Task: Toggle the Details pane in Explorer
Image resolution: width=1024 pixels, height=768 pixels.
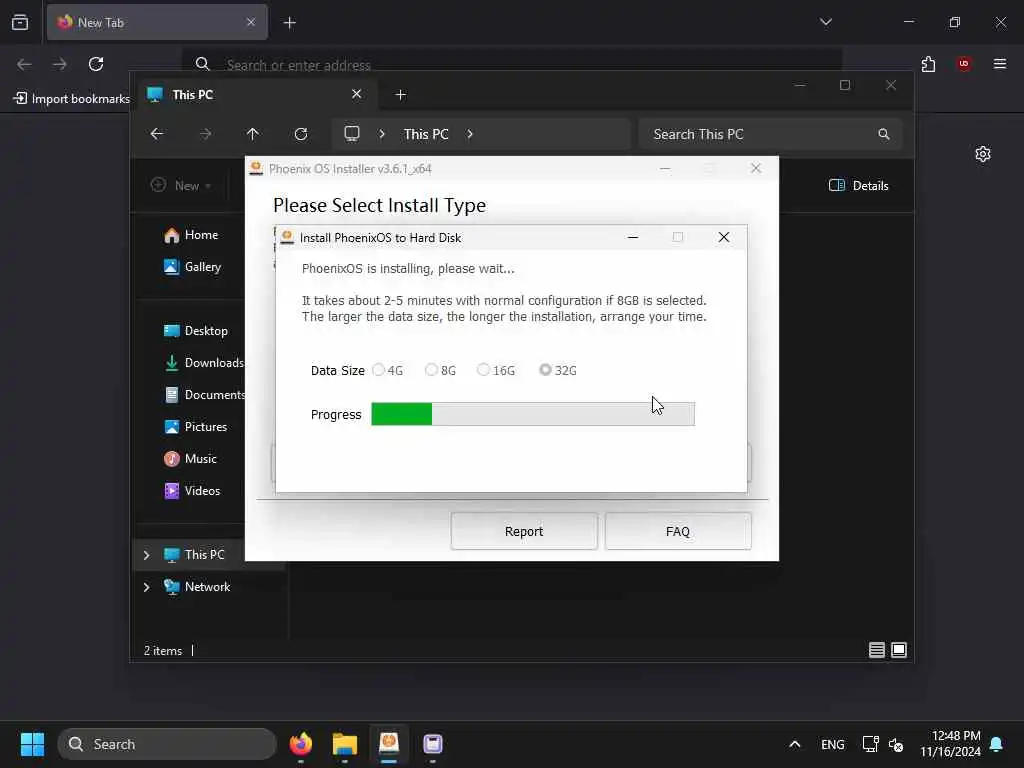Action: pyautogui.click(x=858, y=185)
